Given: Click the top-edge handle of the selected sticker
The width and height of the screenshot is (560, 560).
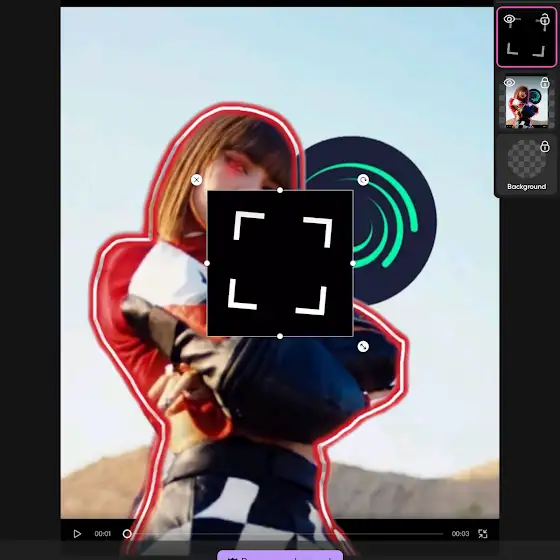Looking at the screenshot, I should click(280, 190).
